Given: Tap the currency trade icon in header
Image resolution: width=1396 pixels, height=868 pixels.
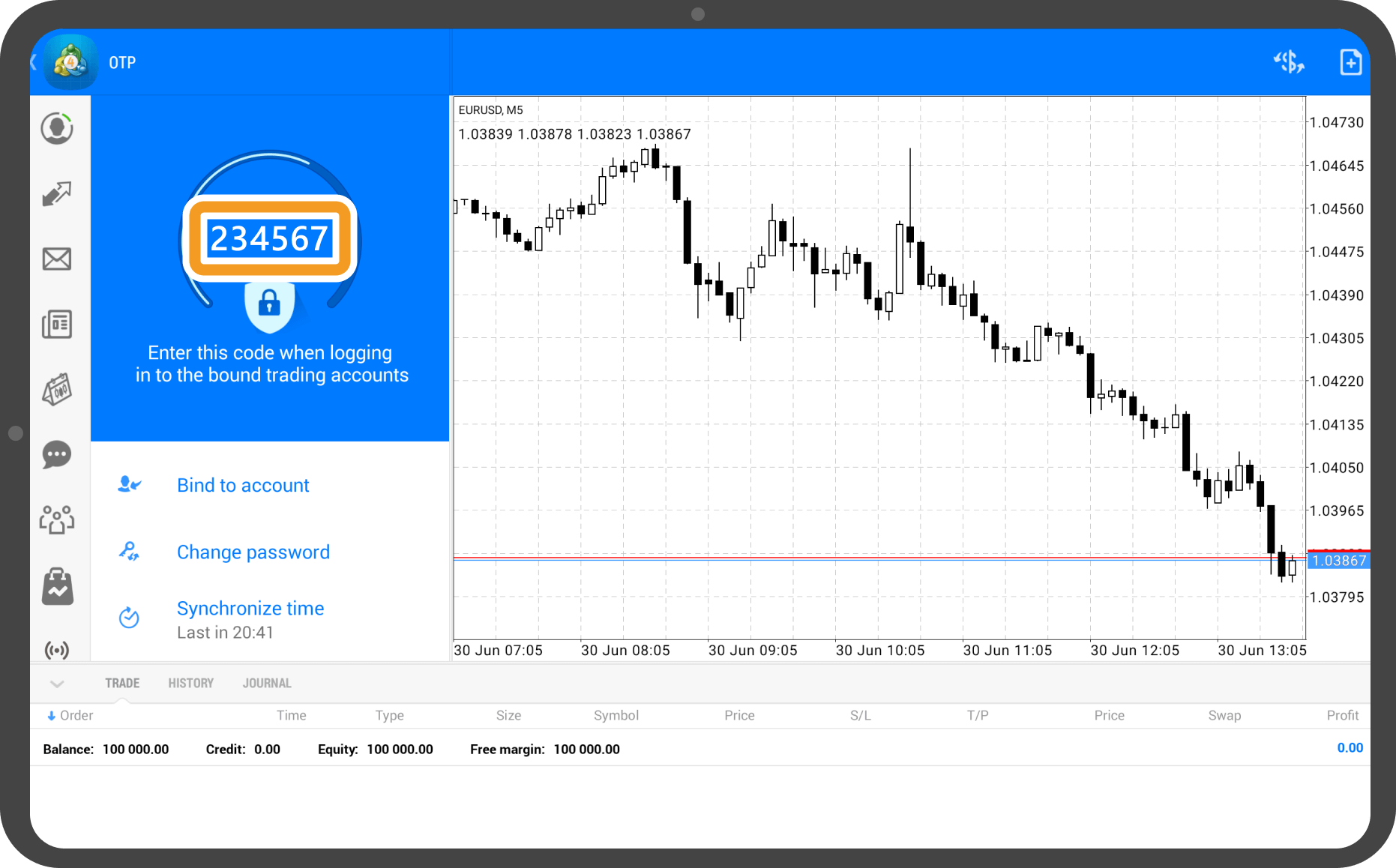Looking at the screenshot, I should click(x=1289, y=62).
